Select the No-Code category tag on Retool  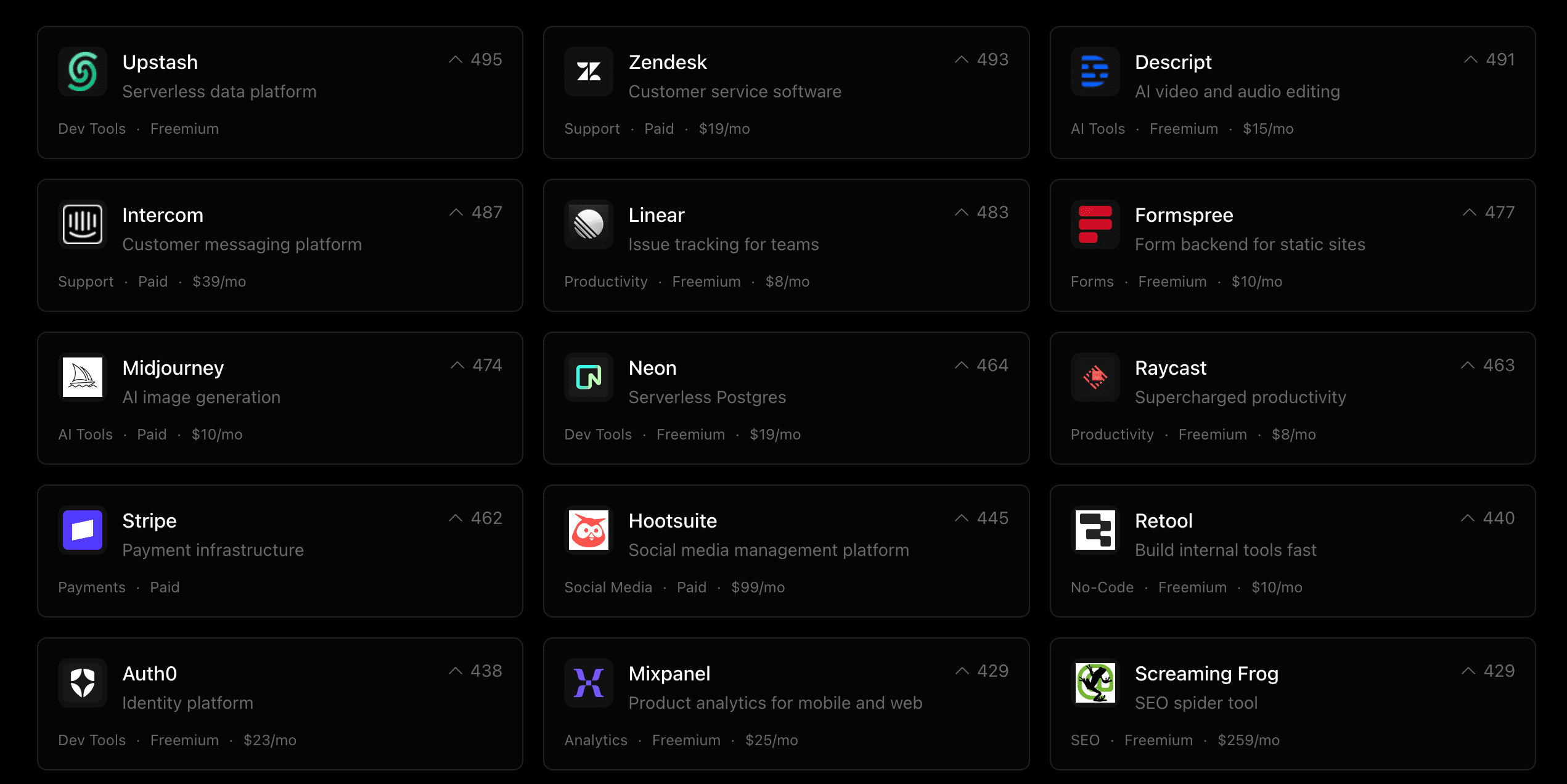click(1102, 587)
